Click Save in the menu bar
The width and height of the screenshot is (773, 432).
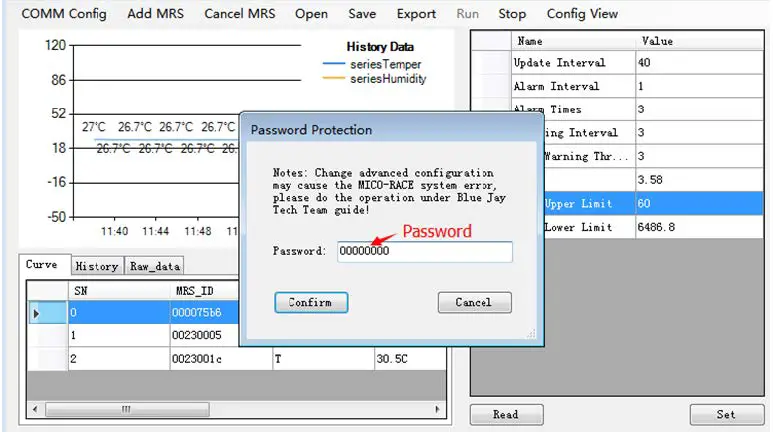coord(362,14)
